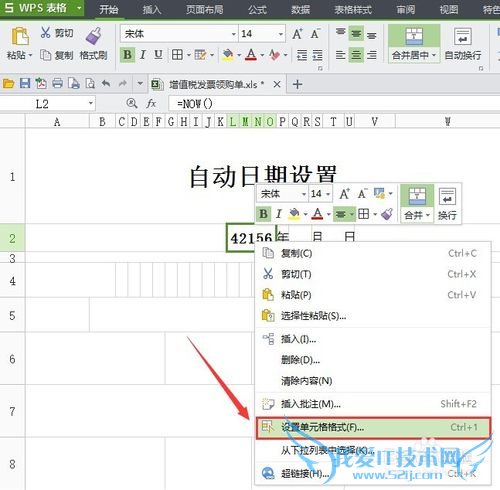Click the fx insert function icon
Screen dimensions: 500x490
pyautogui.click(x=151, y=104)
